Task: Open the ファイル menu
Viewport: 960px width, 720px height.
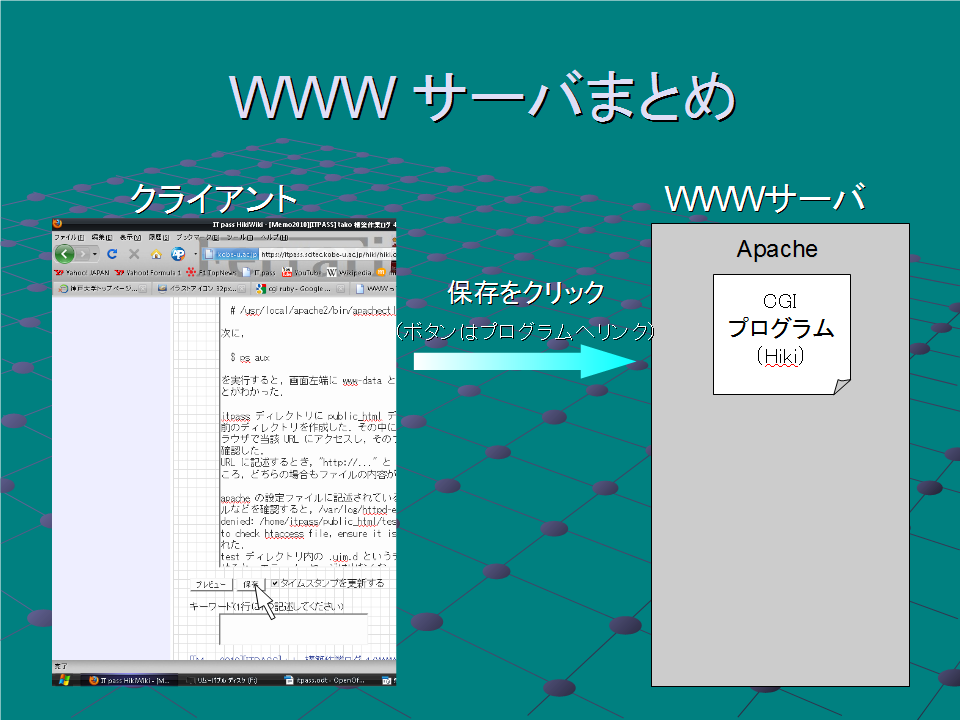Action: (69, 238)
